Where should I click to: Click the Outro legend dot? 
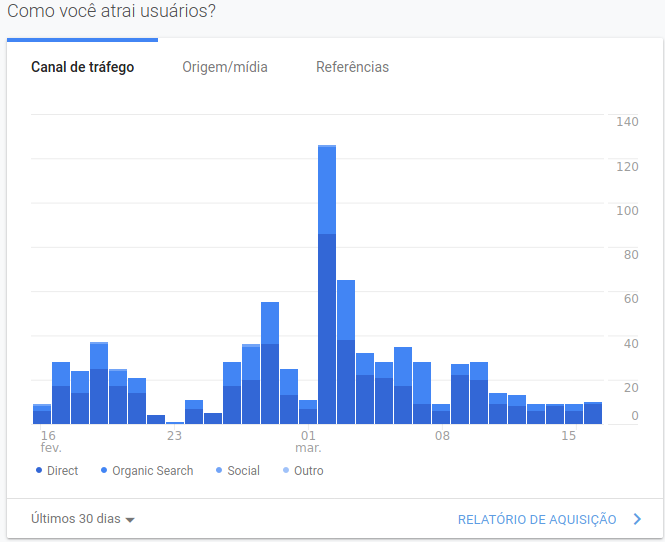point(286,470)
